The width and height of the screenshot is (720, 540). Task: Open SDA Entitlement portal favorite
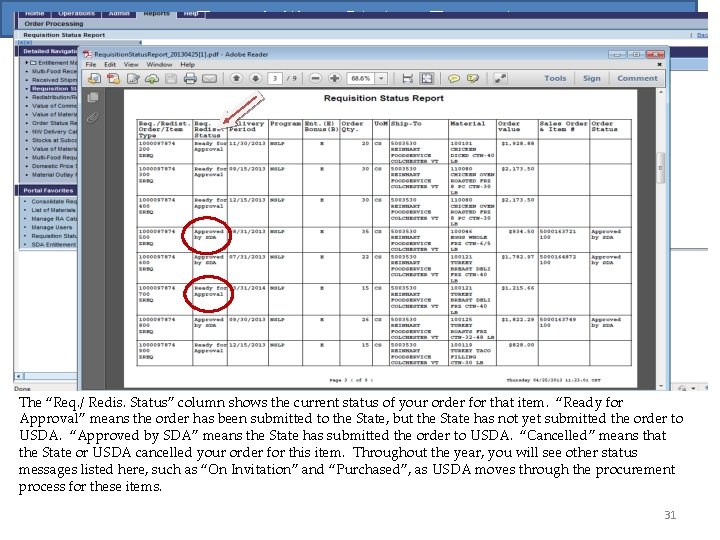coord(54,245)
